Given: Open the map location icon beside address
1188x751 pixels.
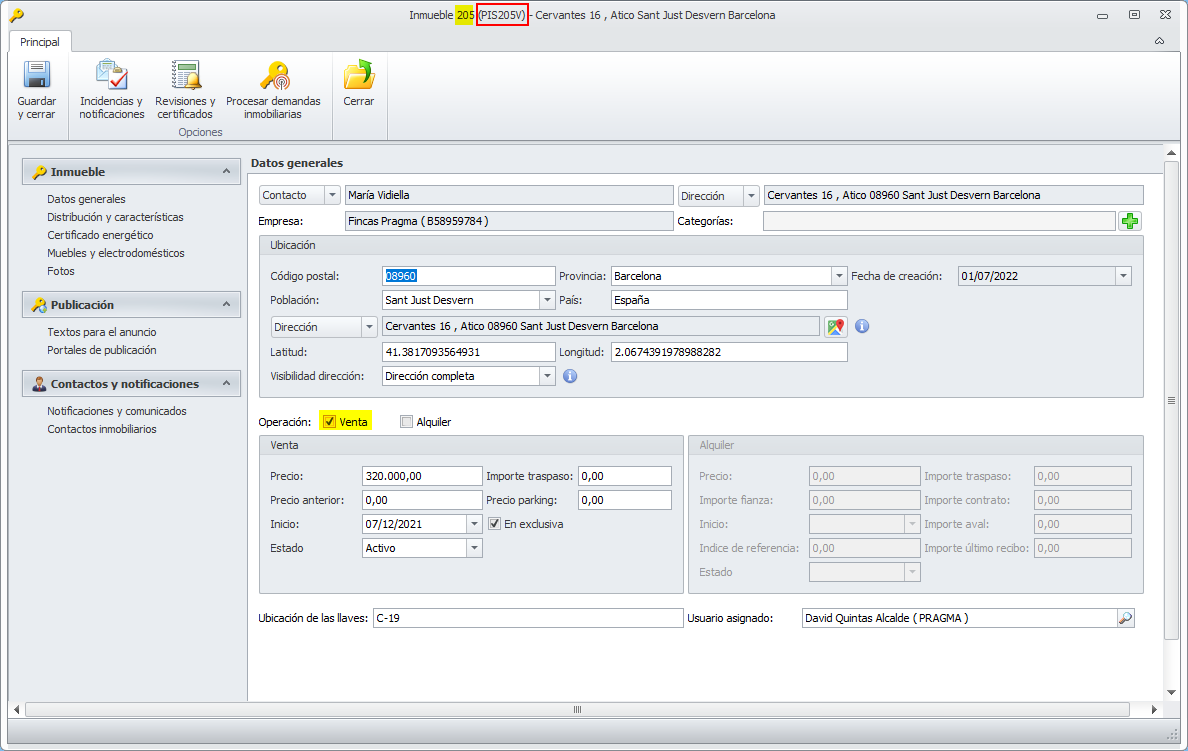Looking at the screenshot, I should [x=835, y=327].
